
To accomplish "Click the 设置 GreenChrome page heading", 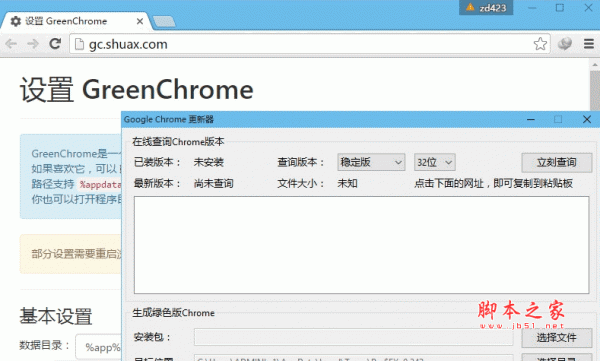I will pyautogui.click(x=137, y=90).
